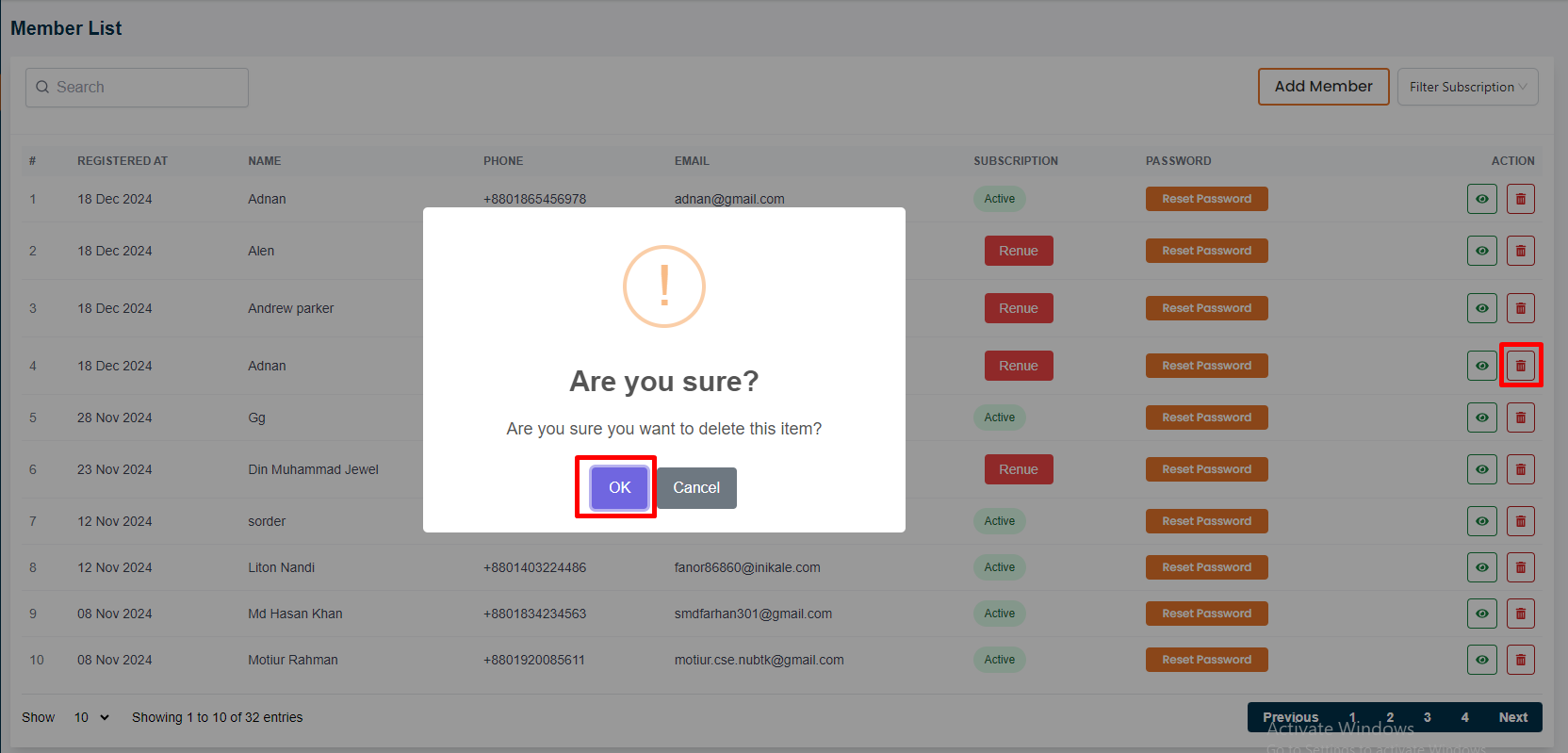Image resolution: width=1568 pixels, height=753 pixels.
Task: Cancel the delete confirmation dialog
Action: pyautogui.click(x=696, y=487)
